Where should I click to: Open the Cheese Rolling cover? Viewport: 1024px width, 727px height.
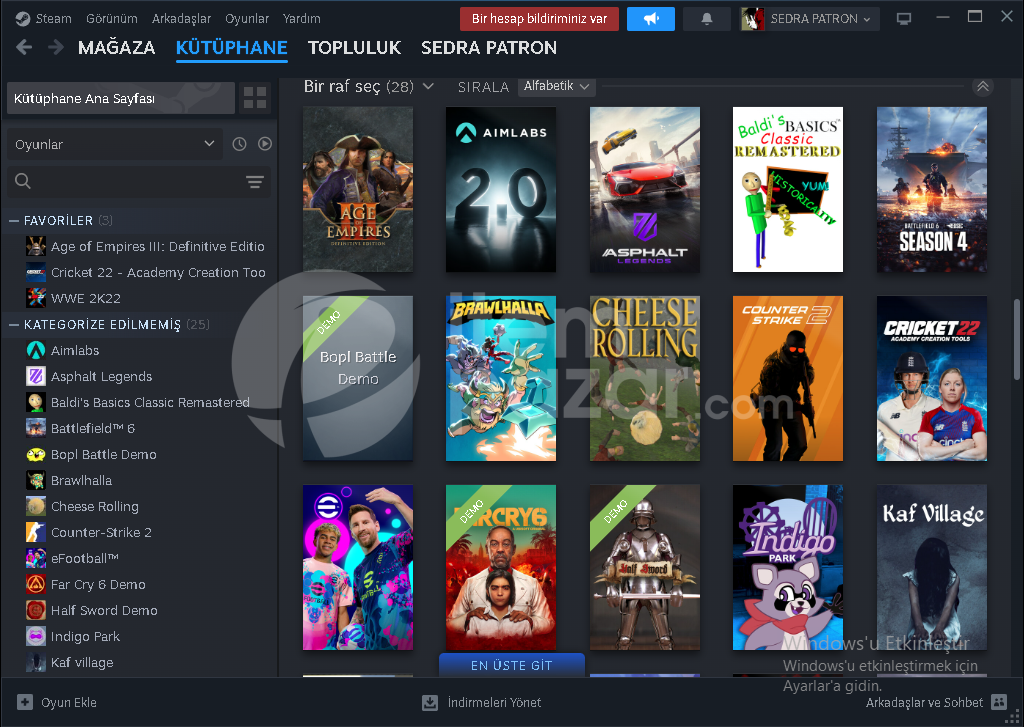coord(645,378)
